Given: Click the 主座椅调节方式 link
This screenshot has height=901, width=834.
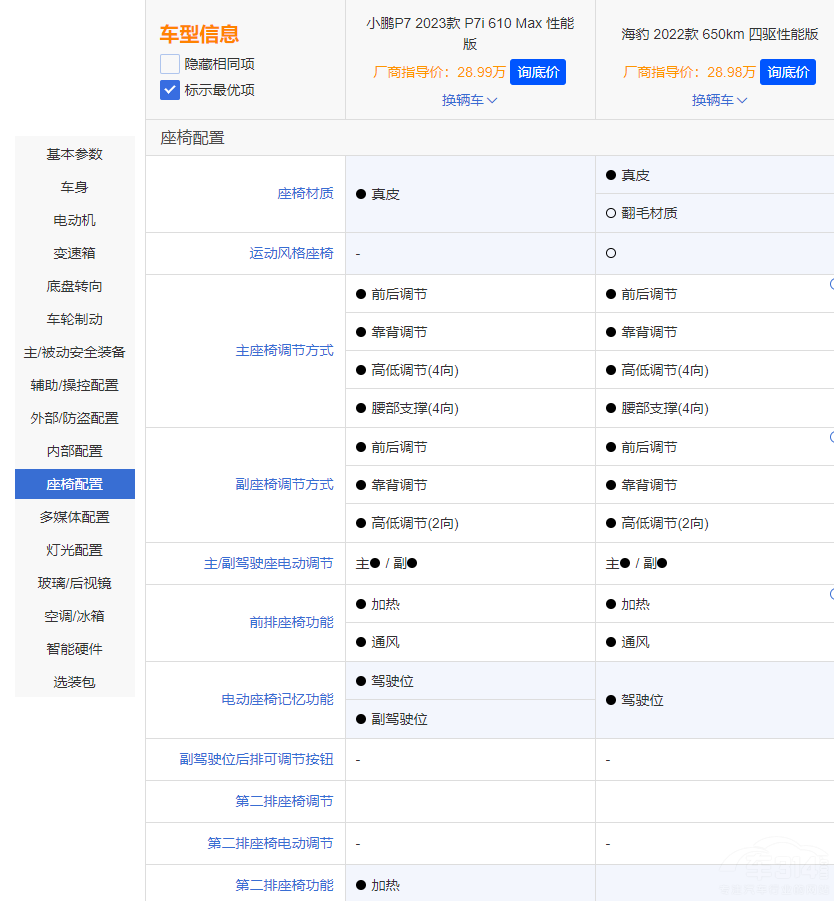Looking at the screenshot, I should (286, 350).
